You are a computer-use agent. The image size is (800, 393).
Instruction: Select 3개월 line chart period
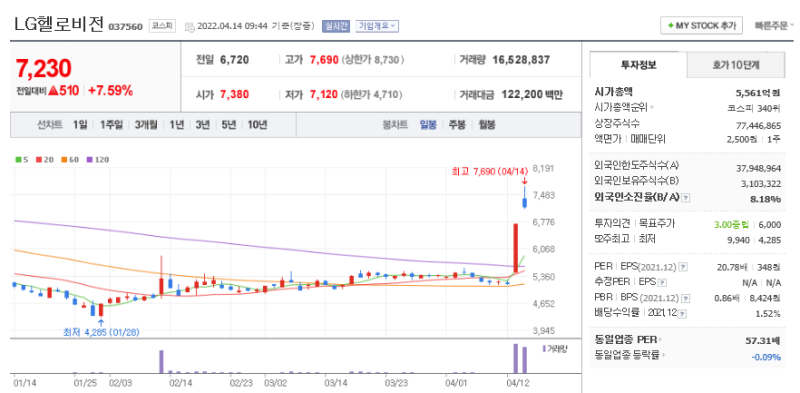(x=146, y=125)
